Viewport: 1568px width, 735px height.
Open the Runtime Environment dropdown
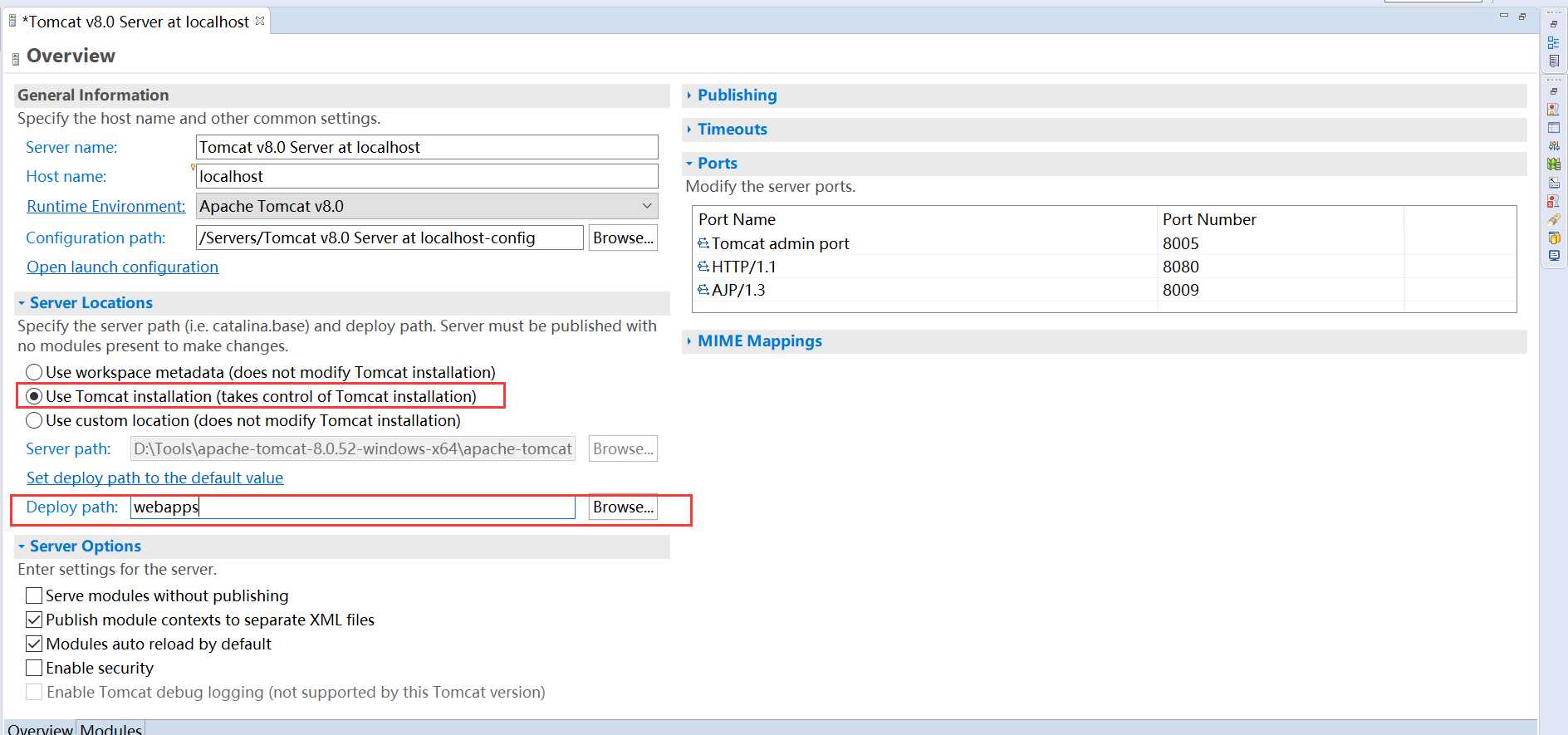(427, 206)
